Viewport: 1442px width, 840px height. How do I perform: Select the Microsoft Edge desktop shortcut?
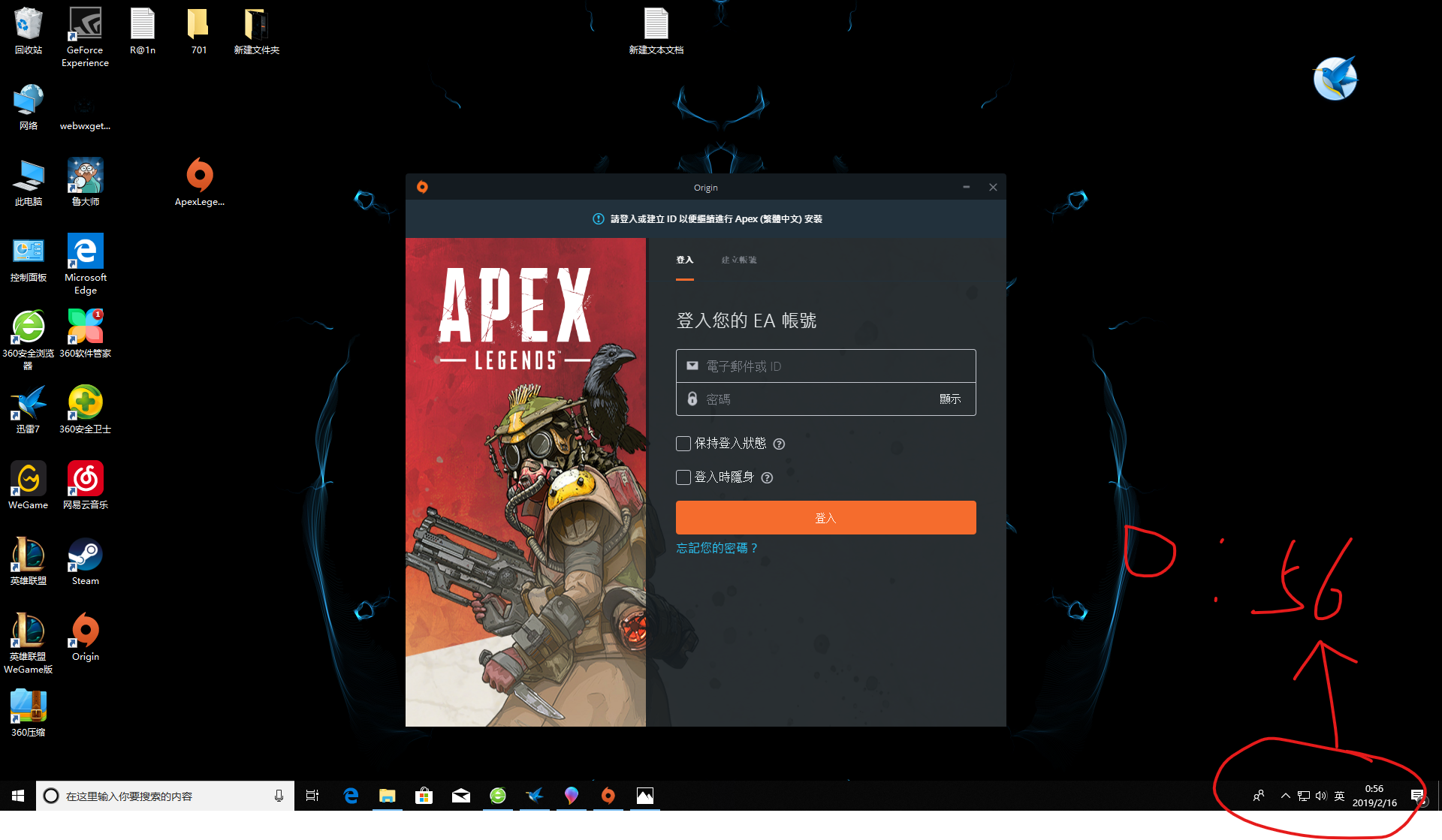coord(85,264)
